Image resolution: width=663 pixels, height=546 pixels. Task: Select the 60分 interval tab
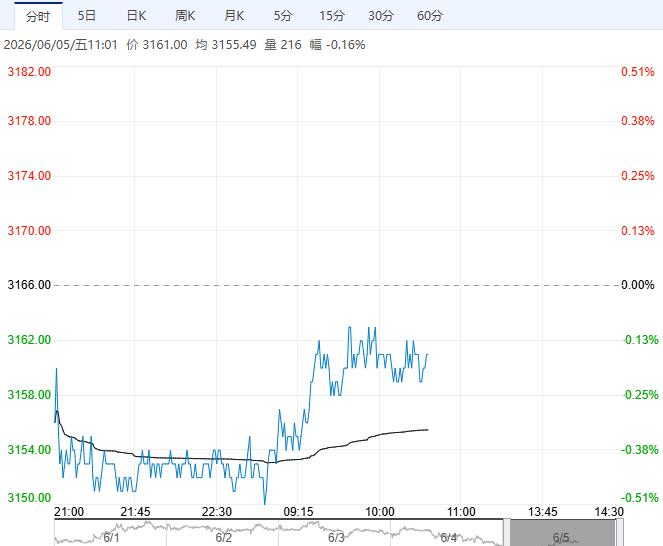[430, 16]
